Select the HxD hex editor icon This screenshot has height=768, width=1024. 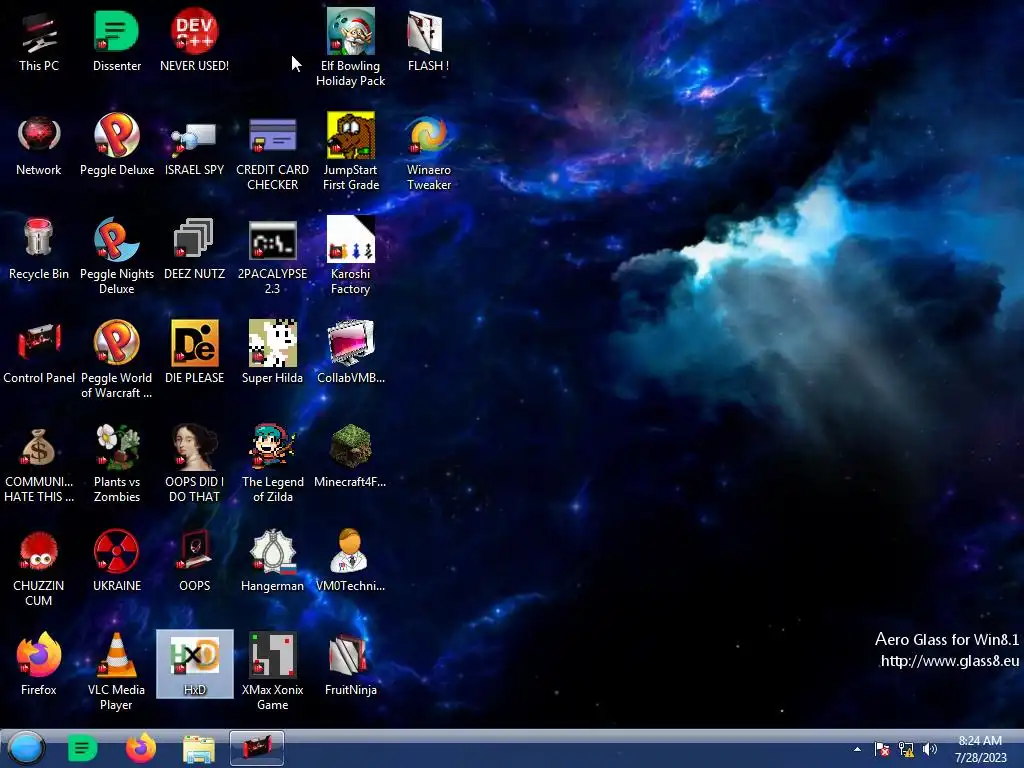[195, 664]
